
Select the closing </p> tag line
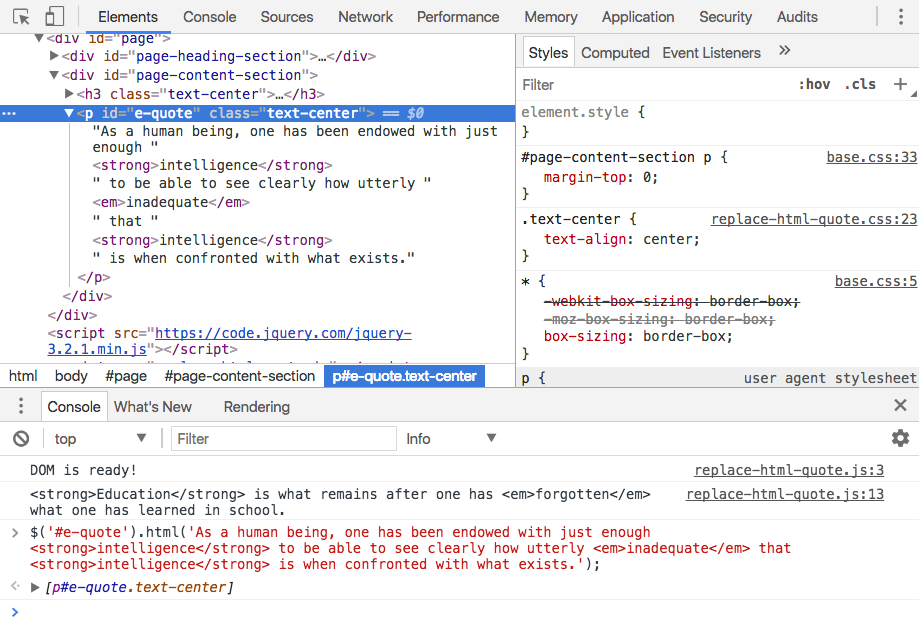pyautogui.click(x=94, y=277)
